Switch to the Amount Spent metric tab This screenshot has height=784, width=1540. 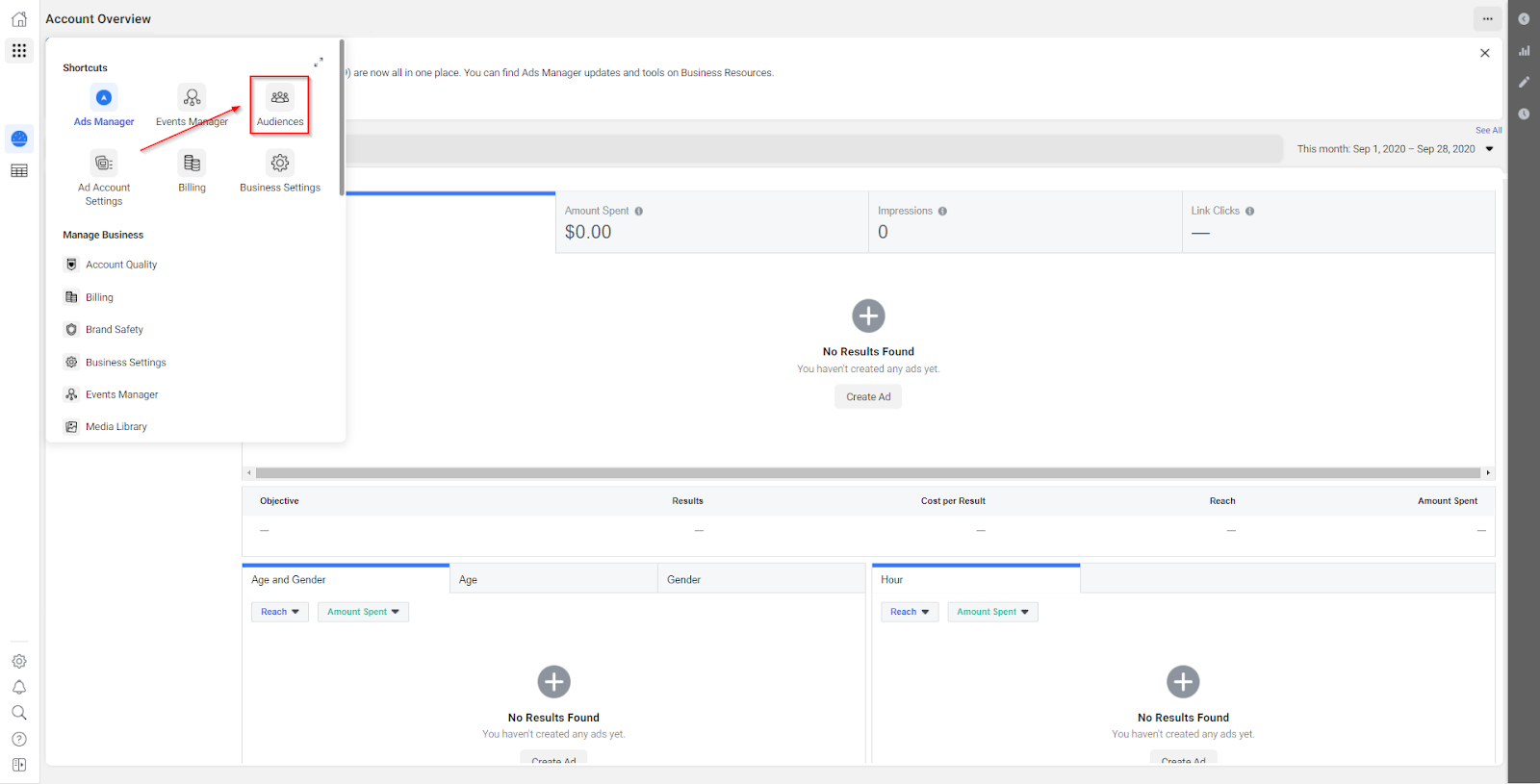712,222
